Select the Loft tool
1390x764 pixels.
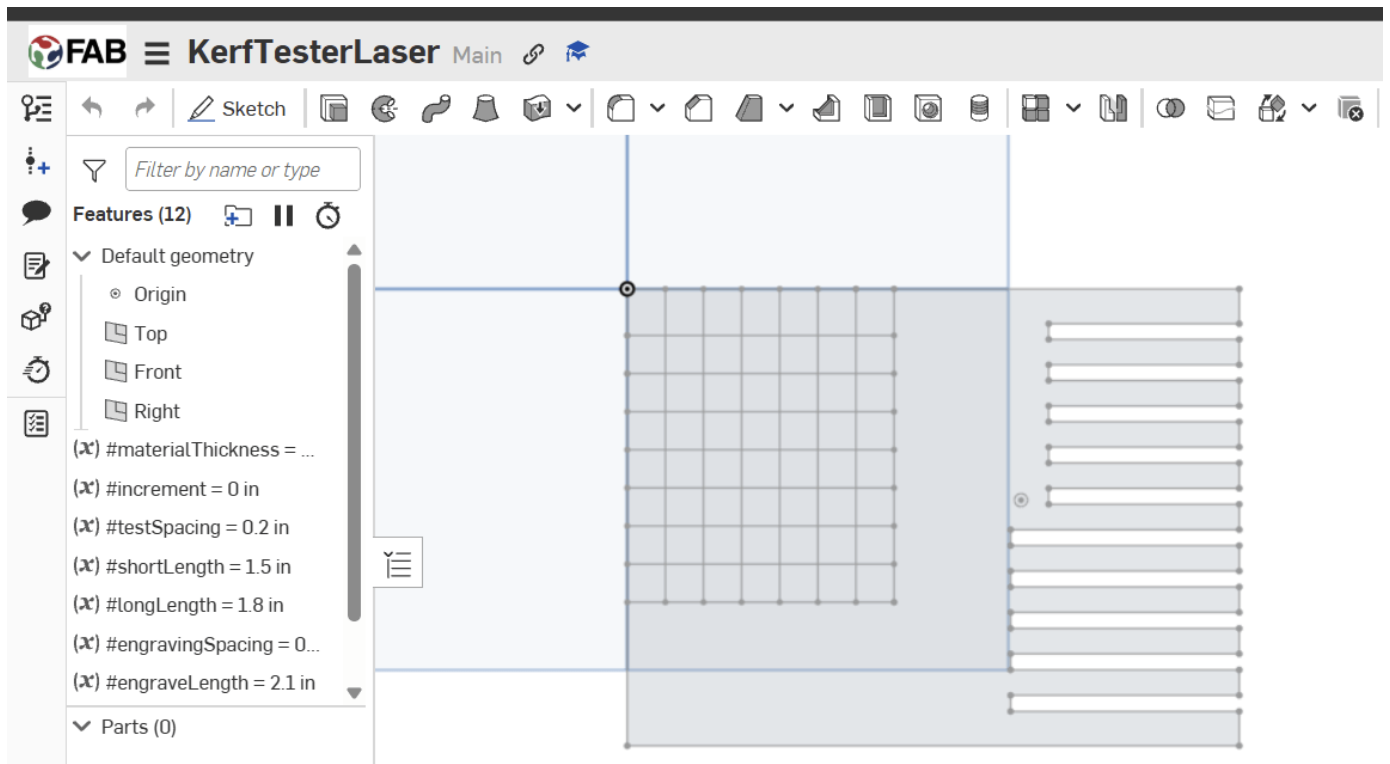[x=486, y=108]
